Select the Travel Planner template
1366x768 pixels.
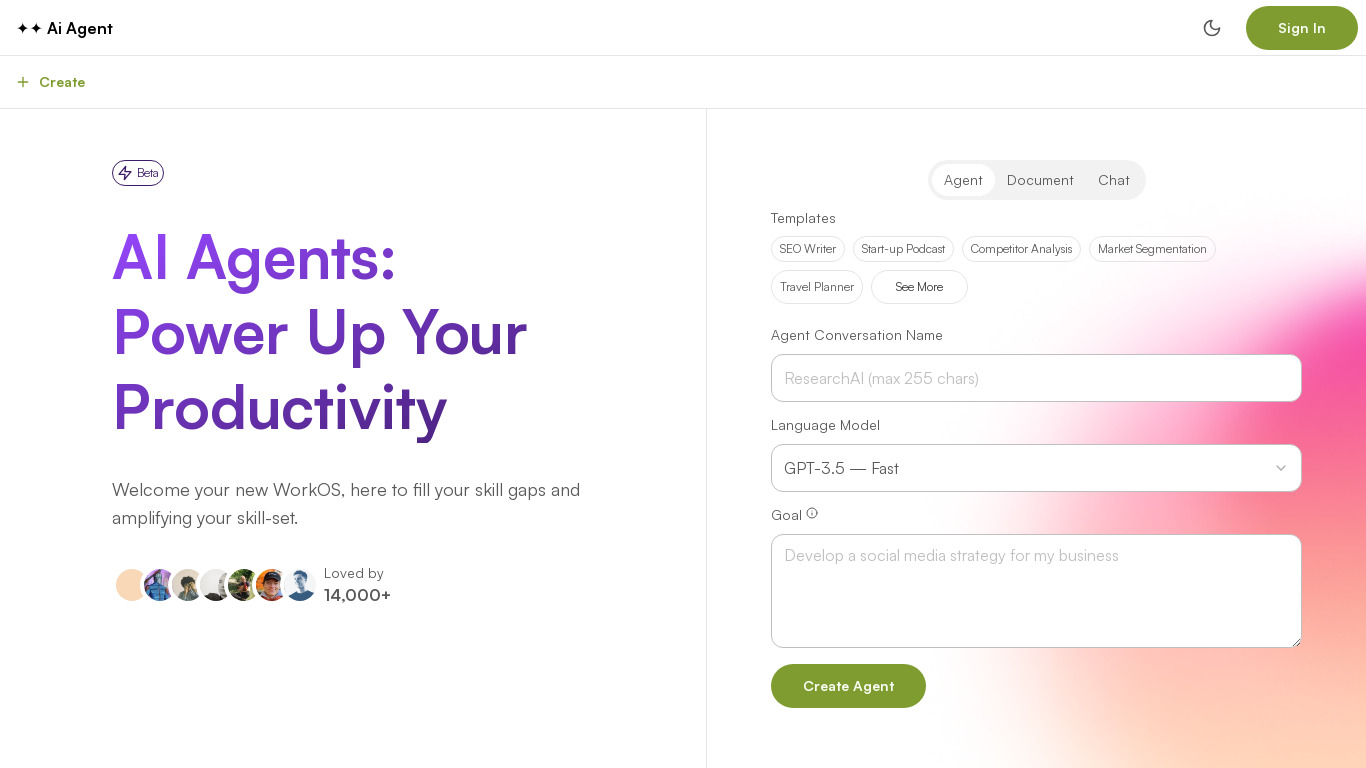(817, 287)
